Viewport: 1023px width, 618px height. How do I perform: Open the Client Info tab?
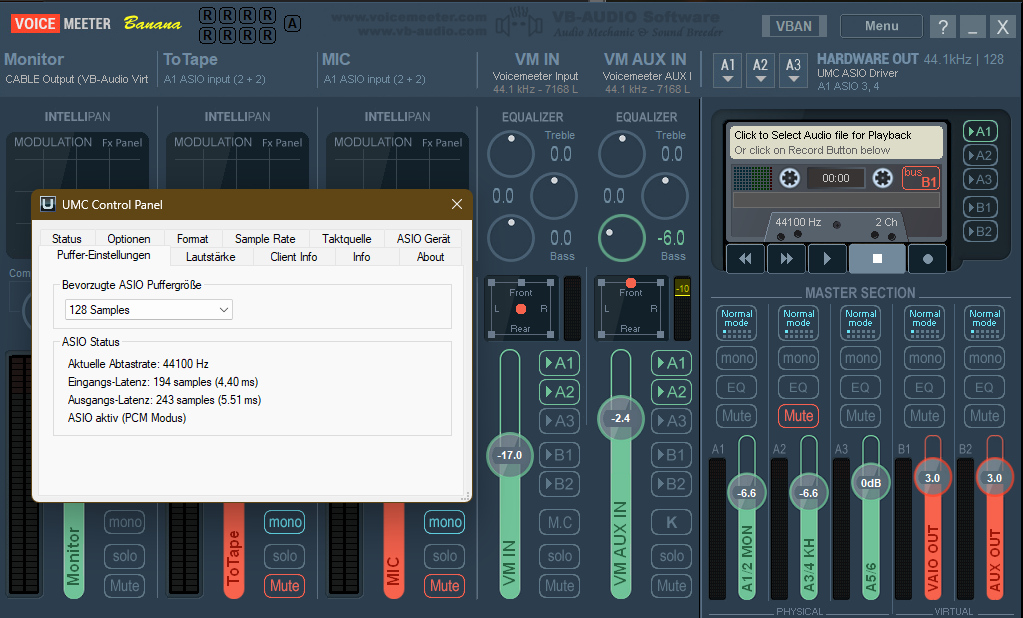294,257
